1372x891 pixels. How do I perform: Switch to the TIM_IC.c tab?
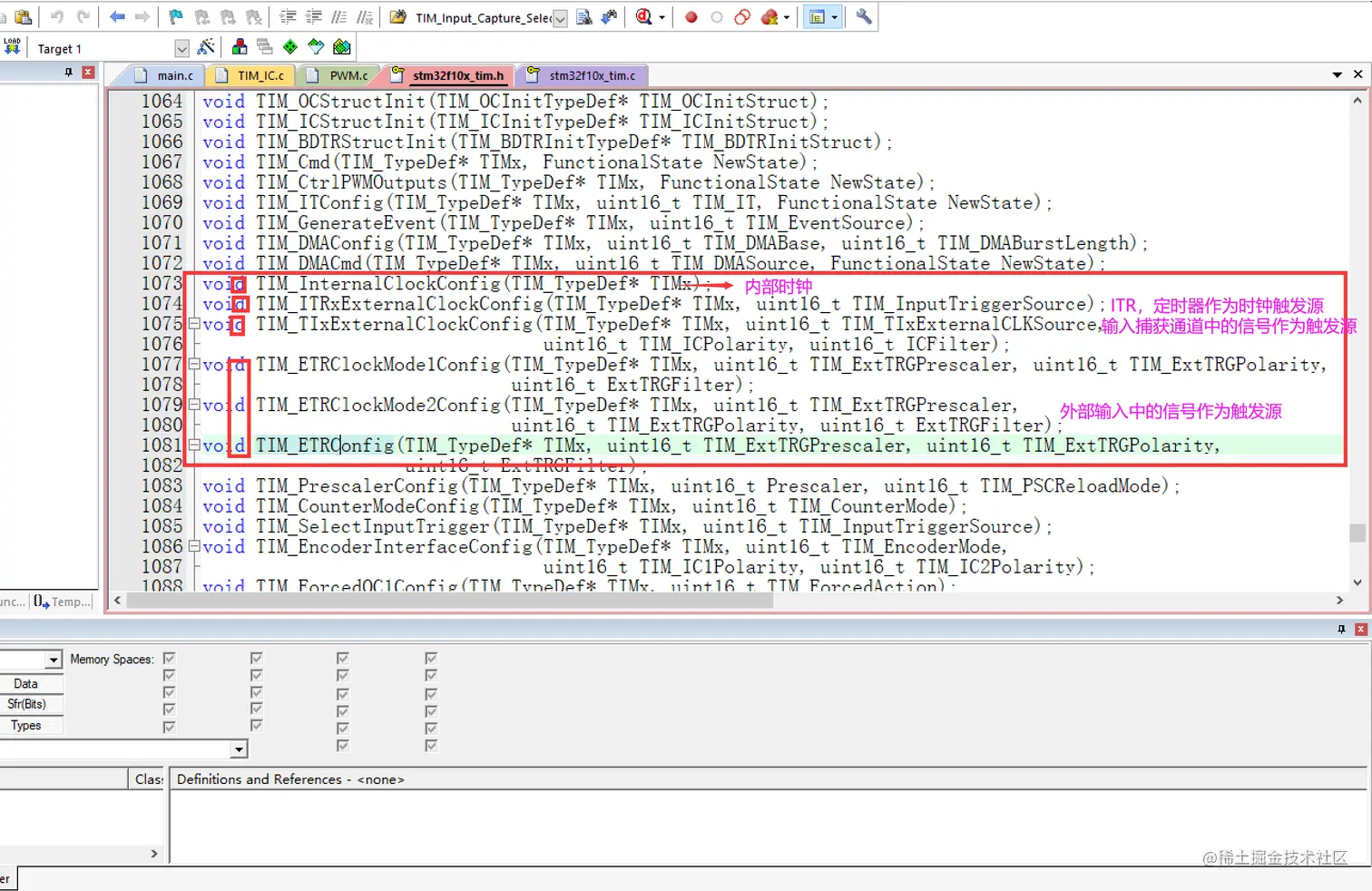[x=251, y=75]
